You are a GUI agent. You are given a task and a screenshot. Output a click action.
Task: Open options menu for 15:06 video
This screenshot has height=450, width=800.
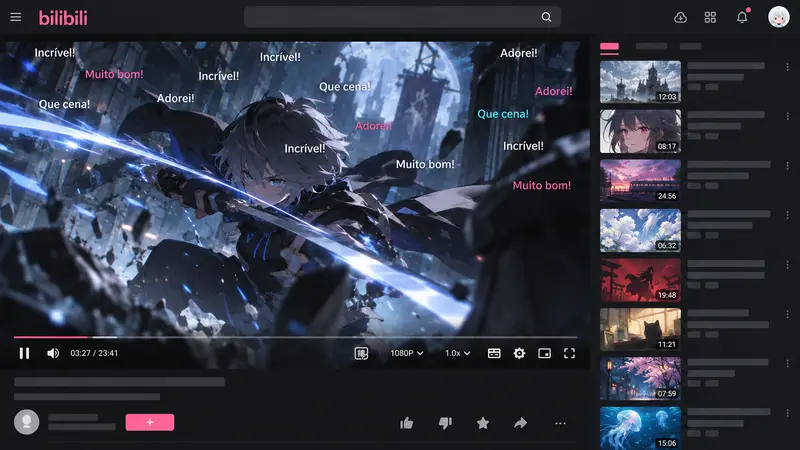point(787,413)
